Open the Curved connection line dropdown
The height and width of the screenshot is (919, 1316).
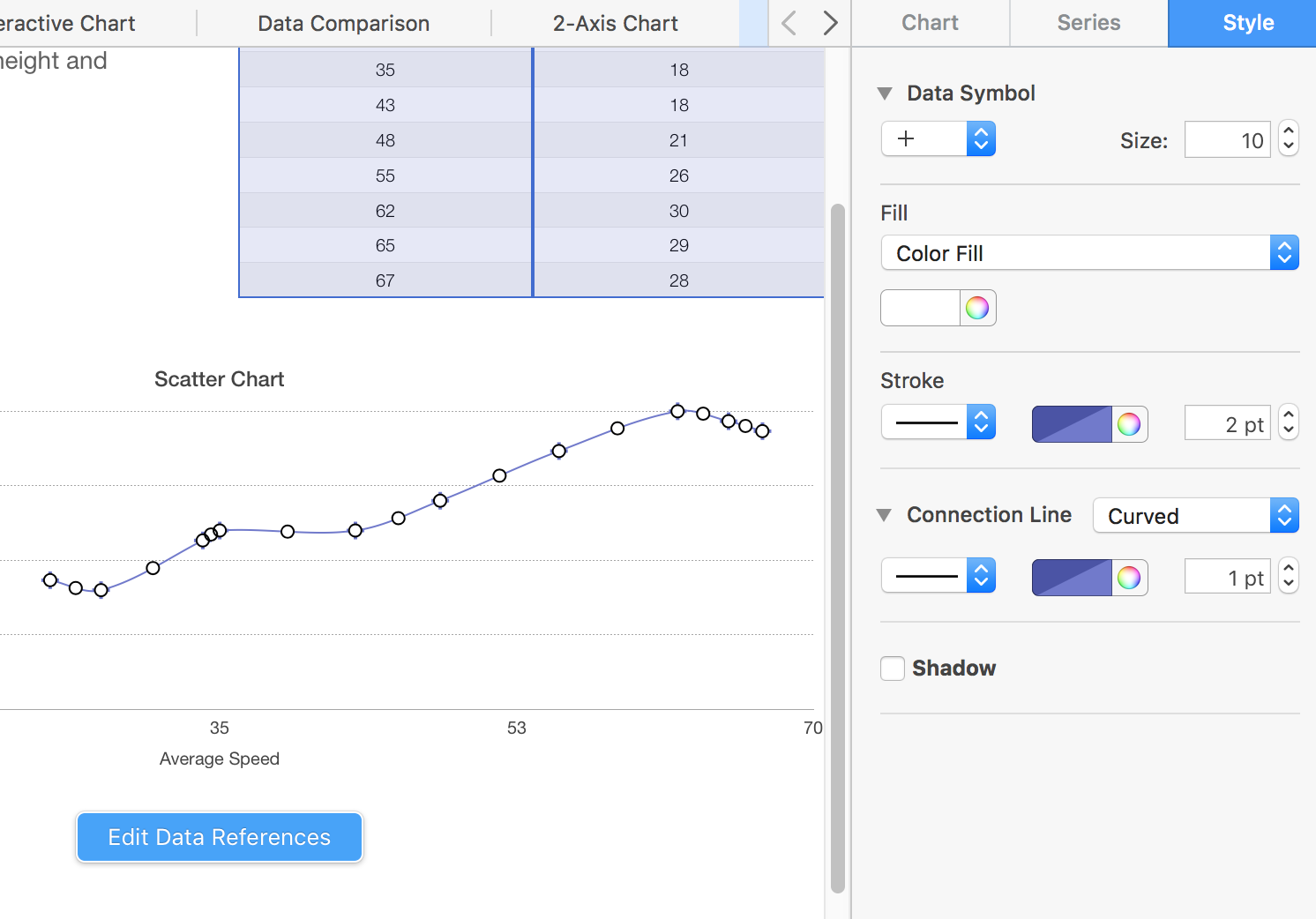coord(1195,516)
